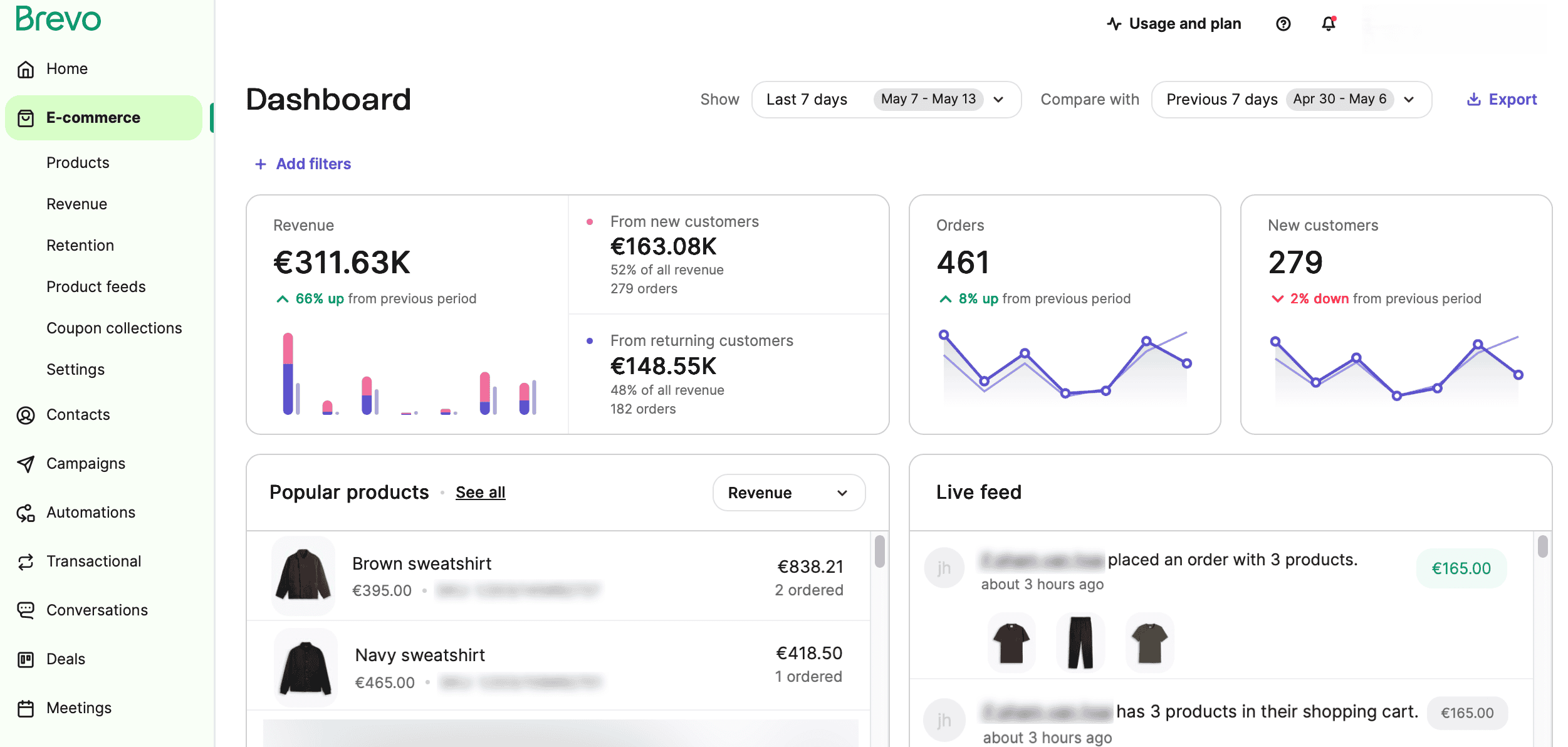Click the Transactional arrows icon
1568x747 pixels.
click(x=26, y=562)
